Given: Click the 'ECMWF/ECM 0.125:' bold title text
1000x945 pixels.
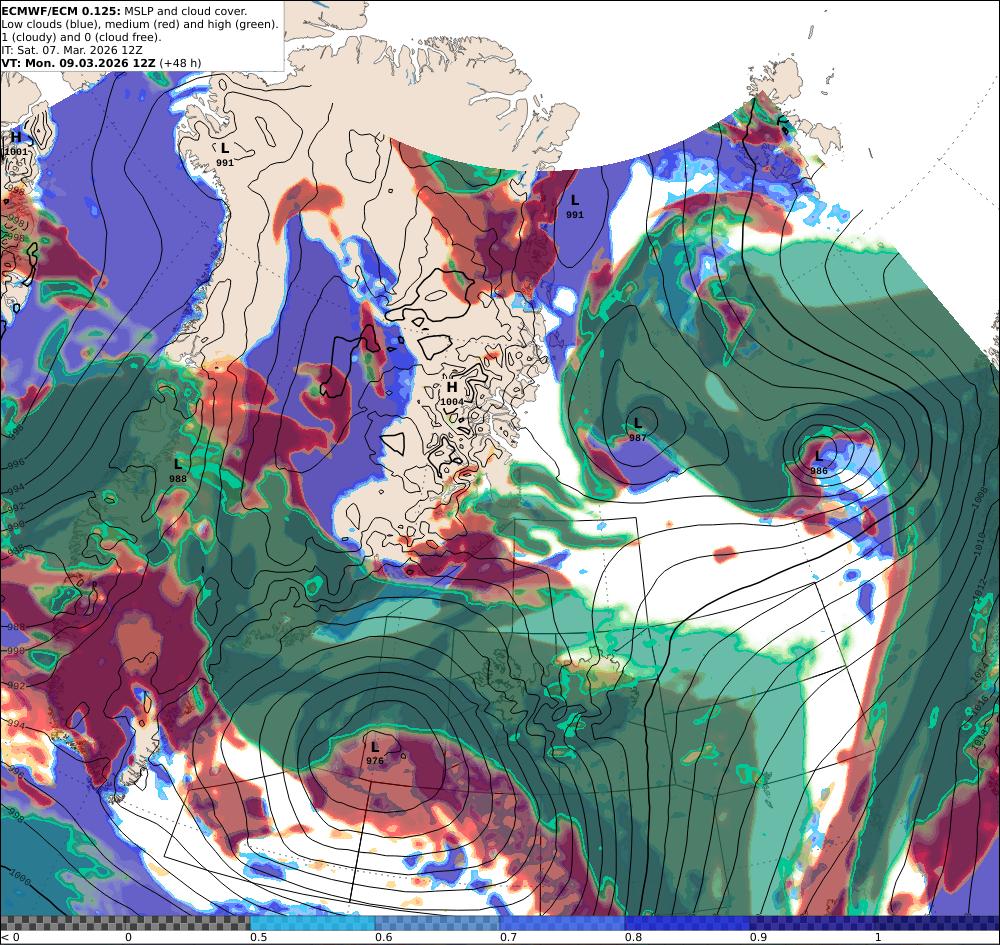Looking at the screenshot, I should click(x=61, y=11).
